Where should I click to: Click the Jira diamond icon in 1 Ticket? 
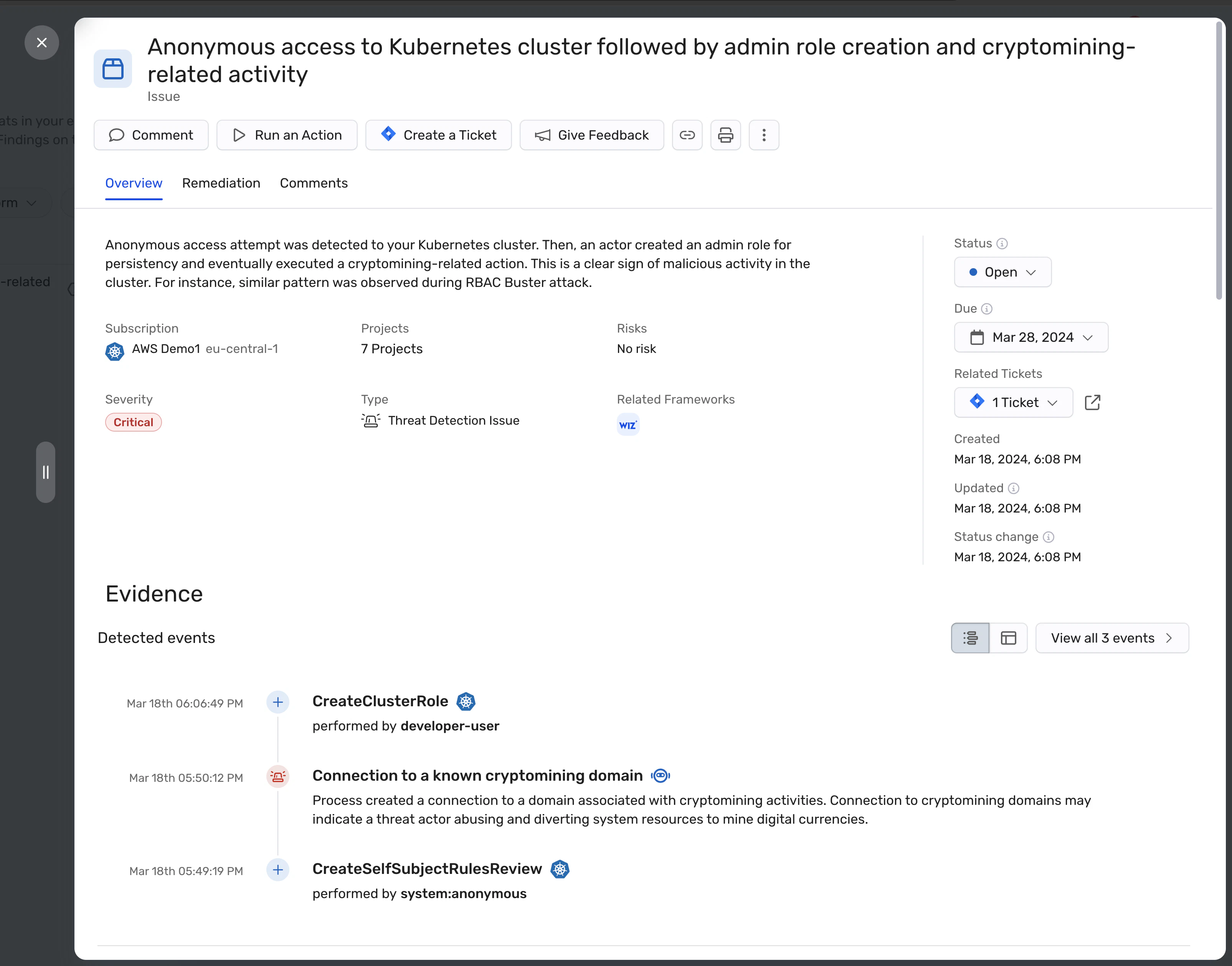click(977, 402)
